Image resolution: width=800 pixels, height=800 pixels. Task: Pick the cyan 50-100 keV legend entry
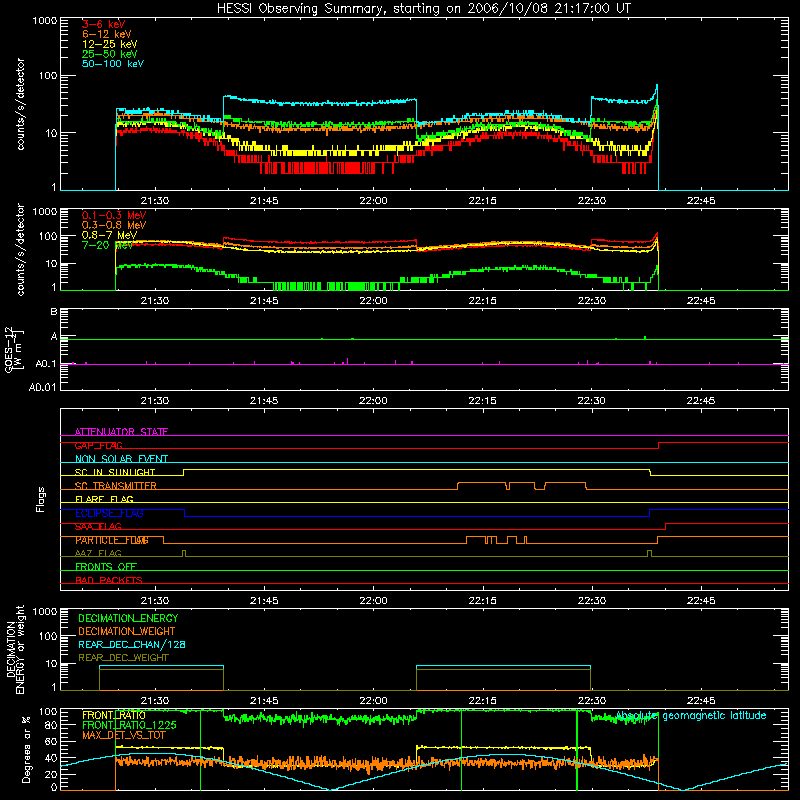coord(113,64)
